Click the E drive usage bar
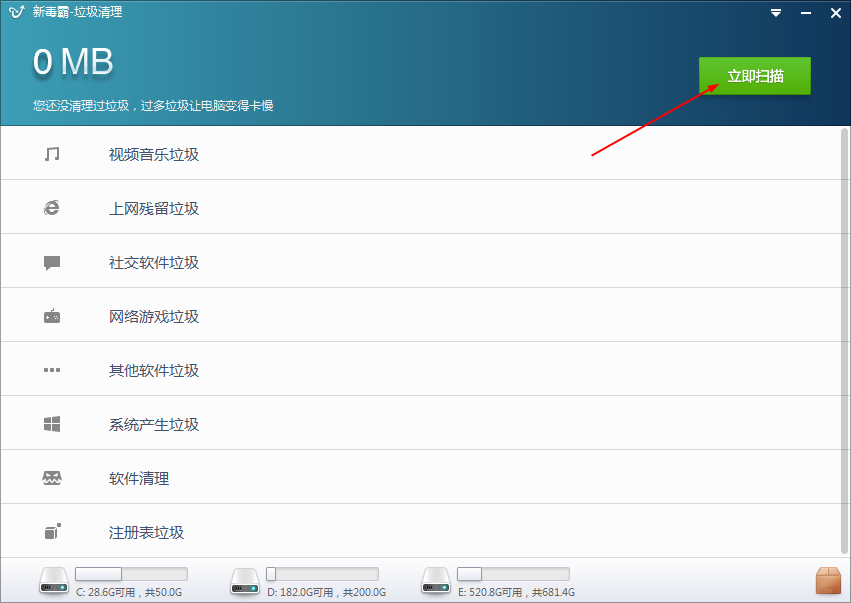 [513, 574]
